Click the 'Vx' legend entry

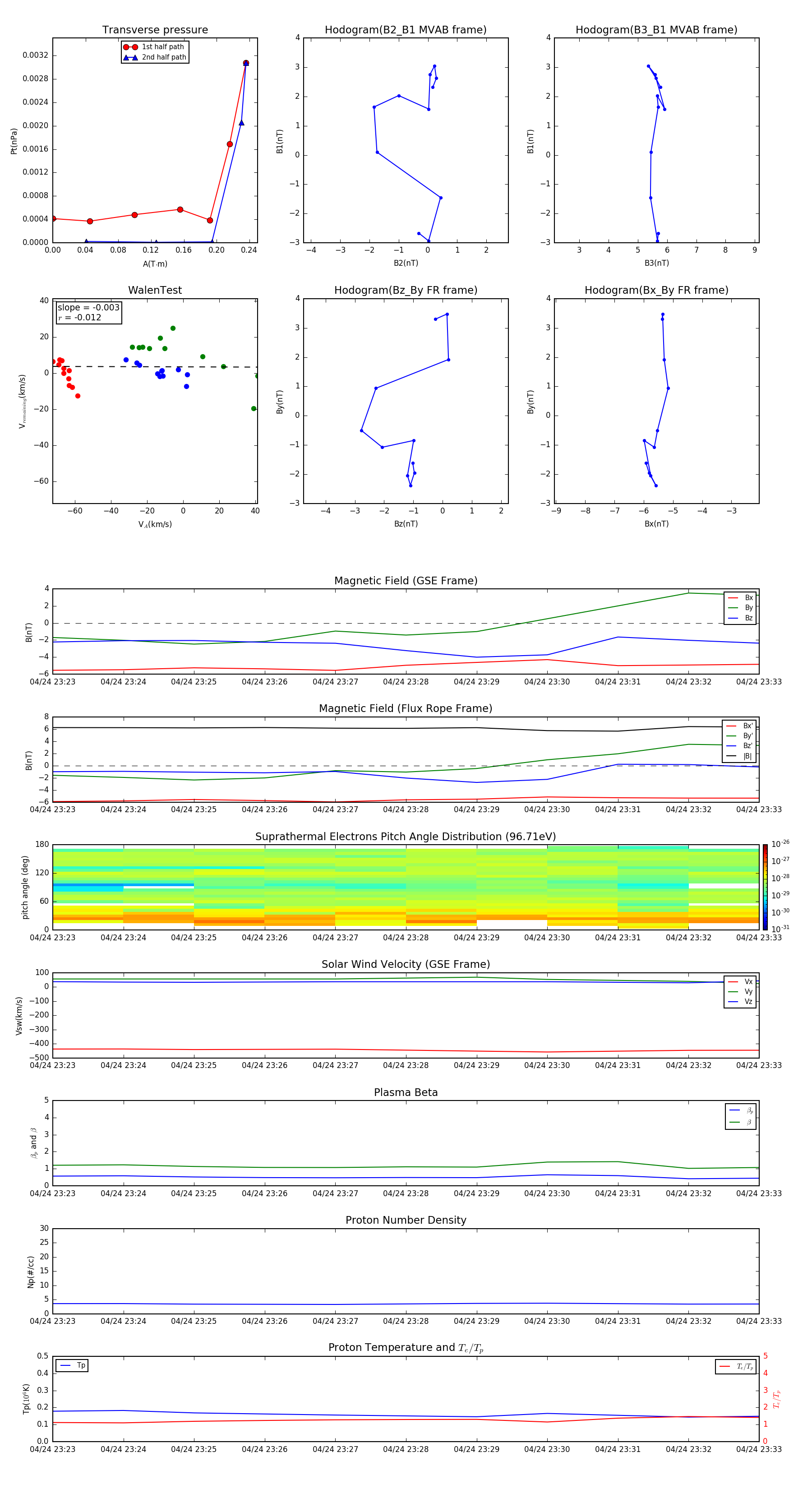point(740,981)
